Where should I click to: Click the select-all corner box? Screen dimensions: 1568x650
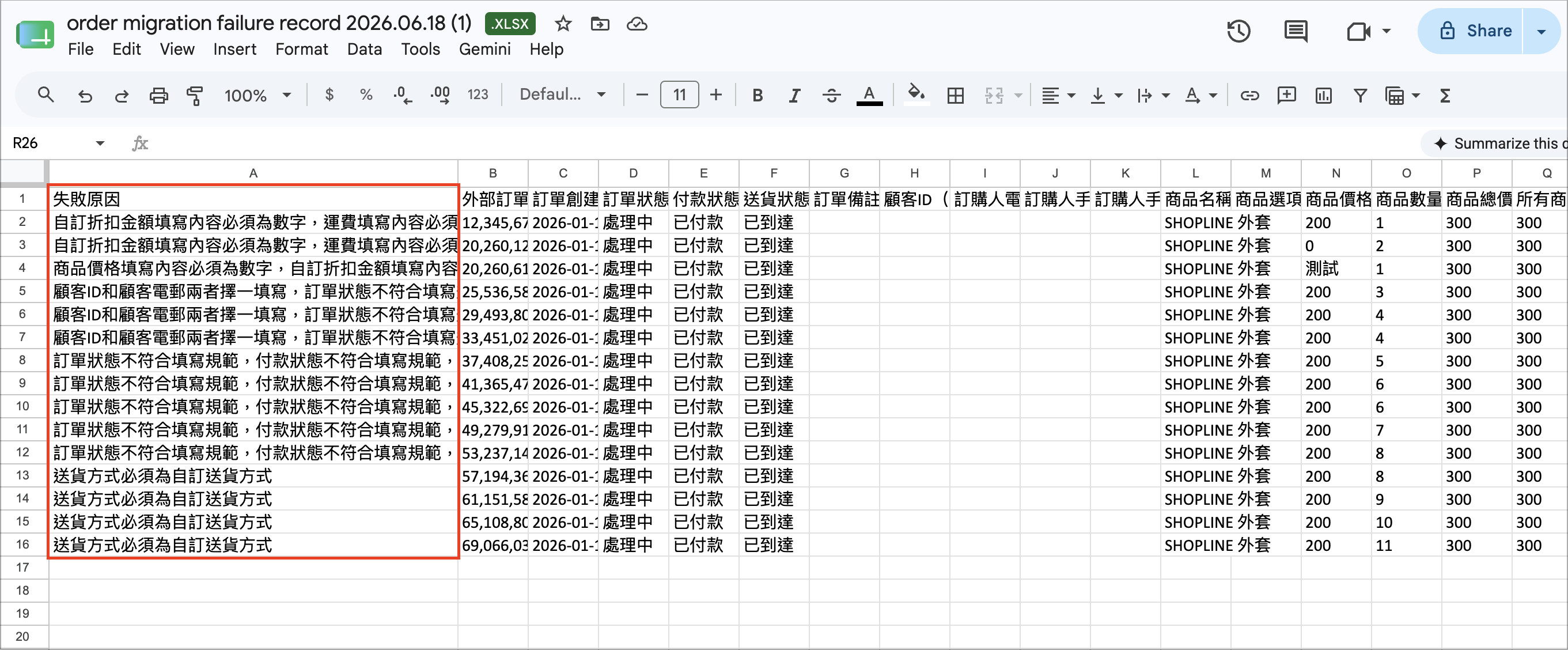click(23, 173)
